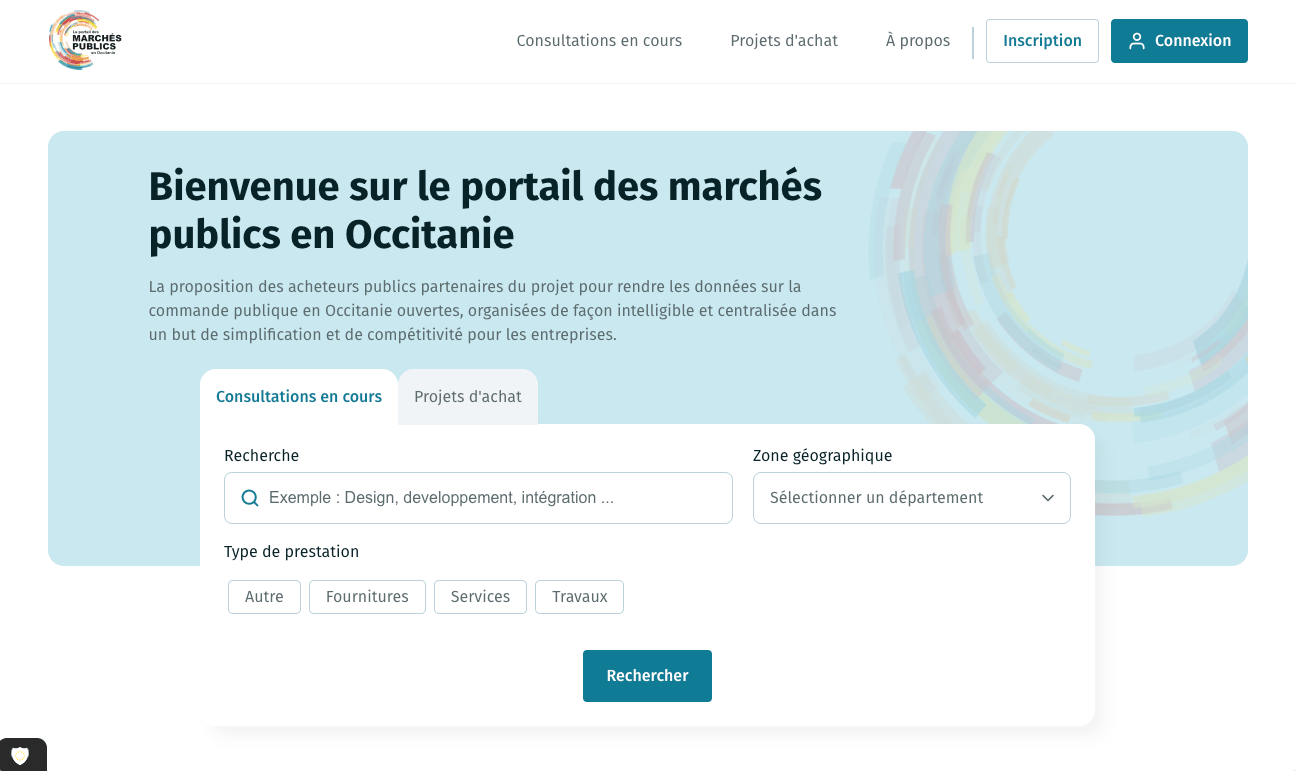
Task: Toggle the Services prestation filter
Action: click(480, 597)
